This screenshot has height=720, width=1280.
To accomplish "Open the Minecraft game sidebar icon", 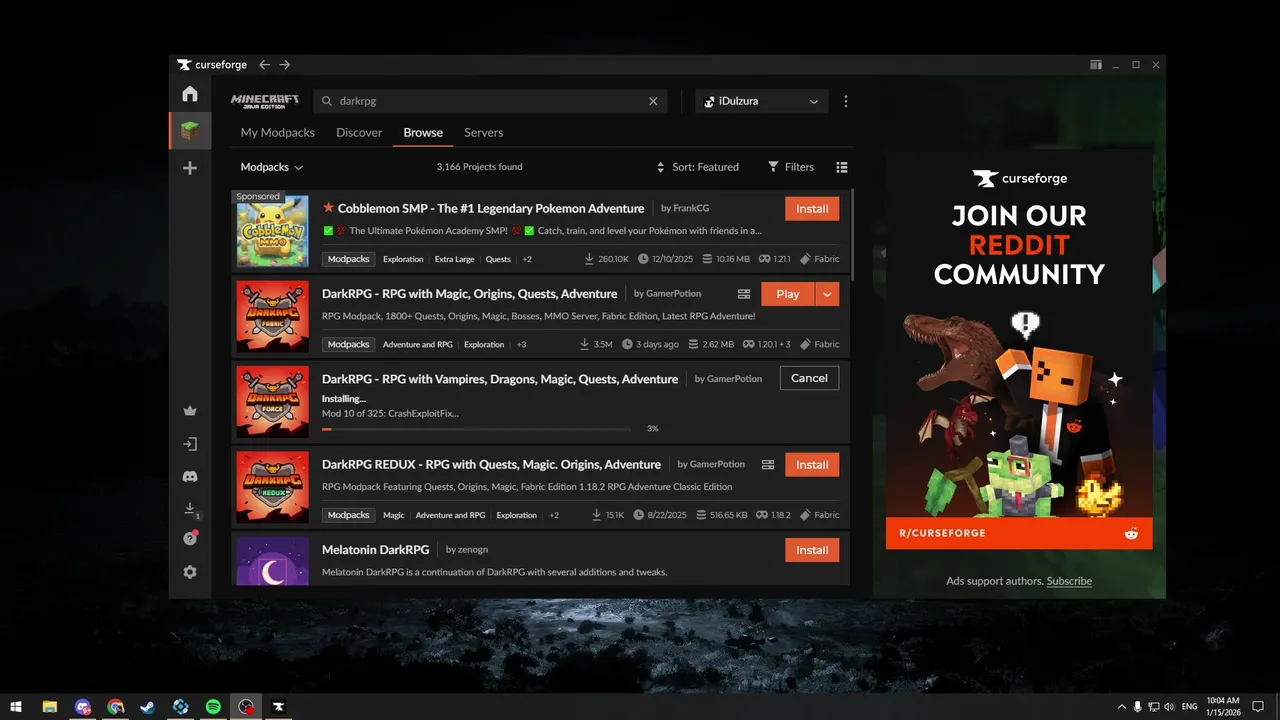I will coord(190,131).
